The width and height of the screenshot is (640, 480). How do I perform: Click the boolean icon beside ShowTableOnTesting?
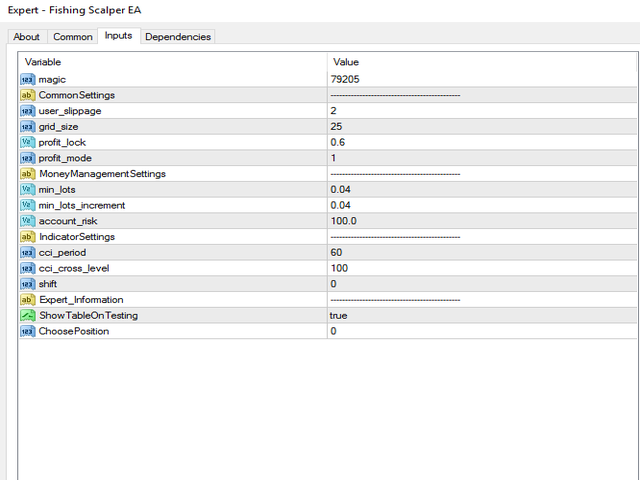coord(27,315)
